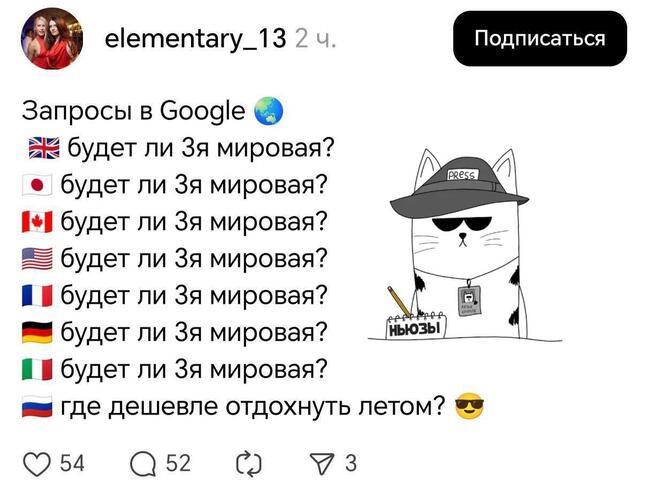The width and height of the screenshot is (655, 490).
Task: Click the Russia flag emoji
Action: click(x=37, y=406)
